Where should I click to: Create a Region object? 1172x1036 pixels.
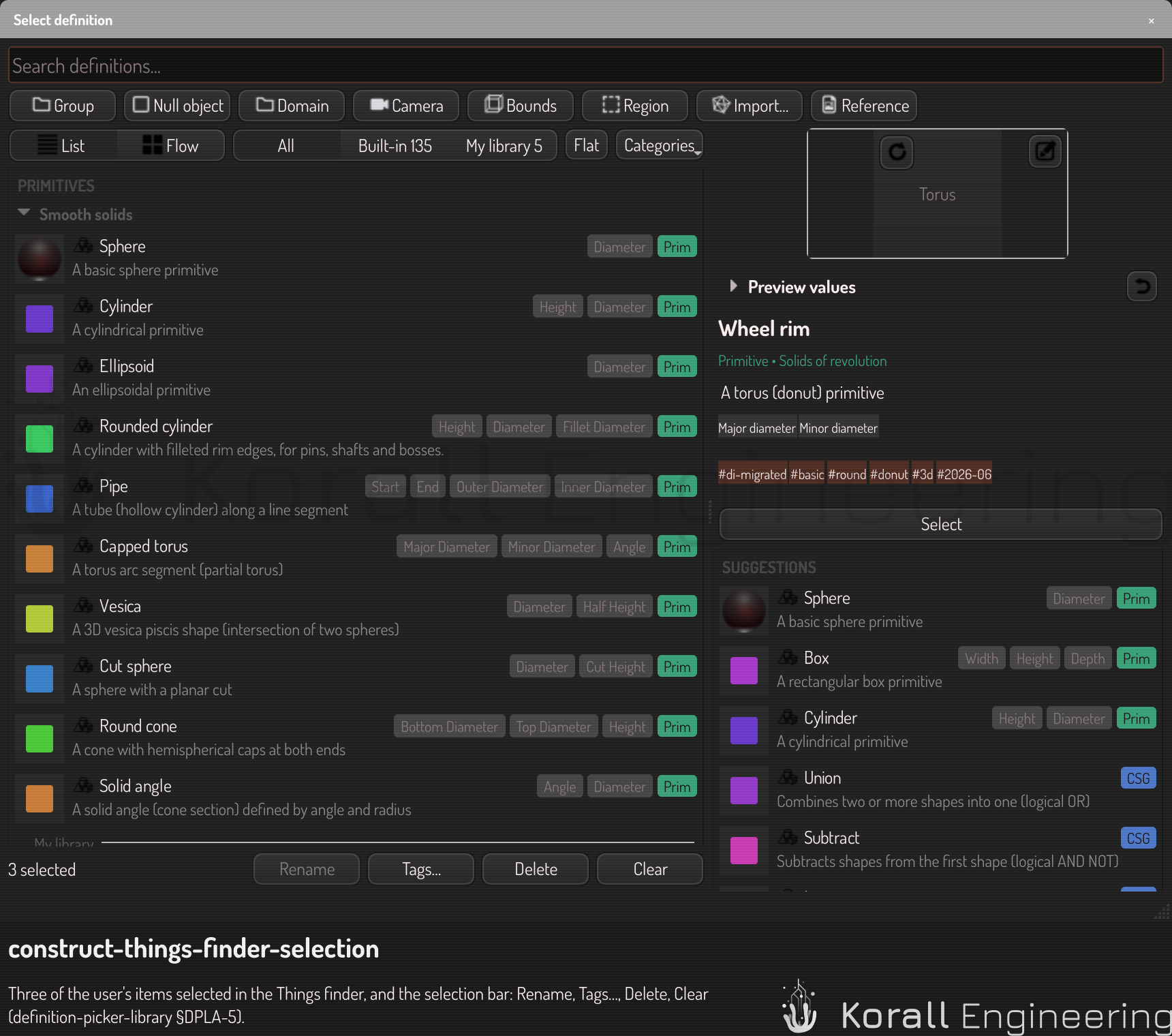(x=635, y=106)
